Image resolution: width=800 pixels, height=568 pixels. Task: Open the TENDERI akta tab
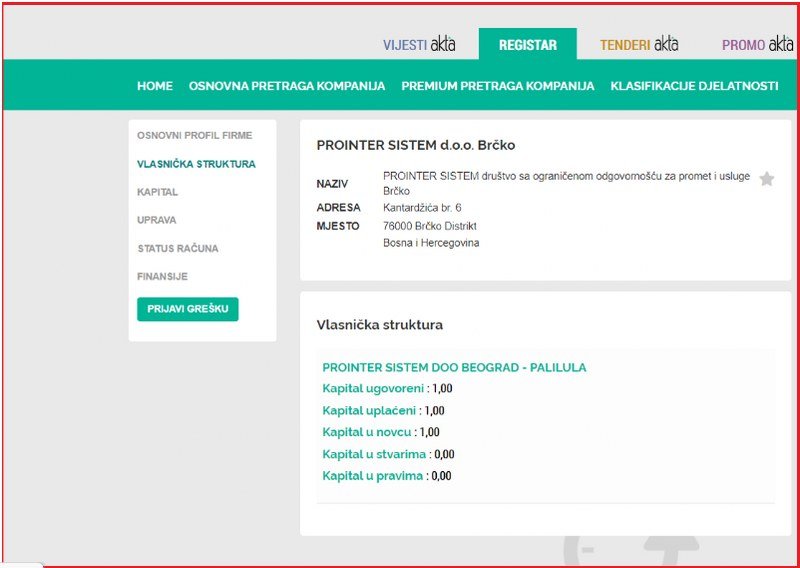(x=639, y=45)
